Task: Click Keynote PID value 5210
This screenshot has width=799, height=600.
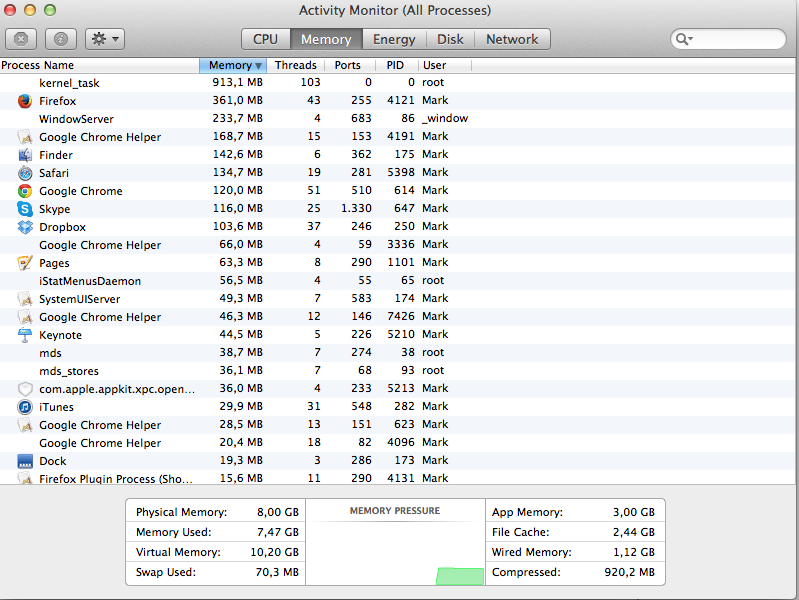Action: pyautogui.click(x=401, y=334)
